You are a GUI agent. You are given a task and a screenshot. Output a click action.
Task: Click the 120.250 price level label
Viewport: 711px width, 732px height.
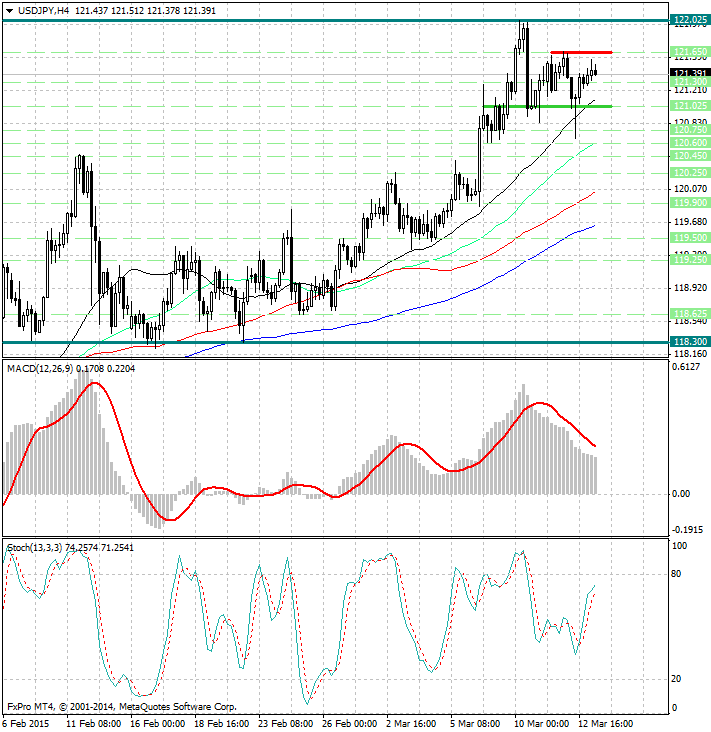click(690, 173)
